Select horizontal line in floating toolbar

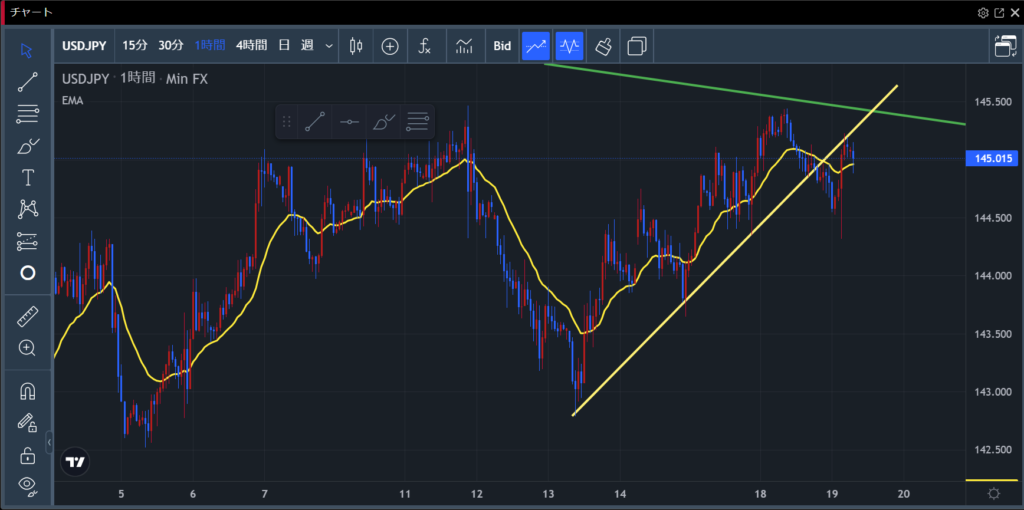349,121
